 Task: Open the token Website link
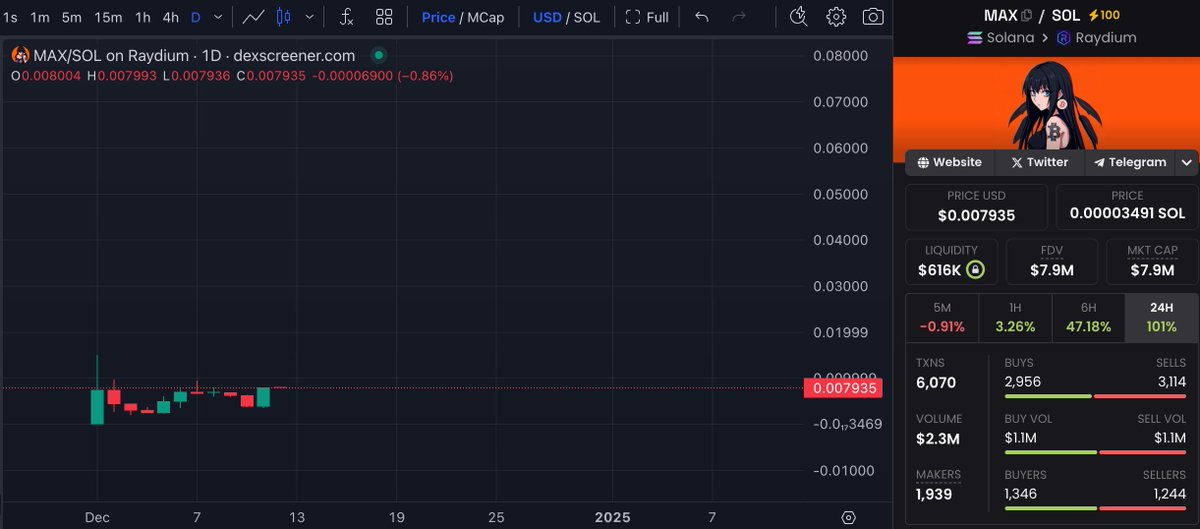949,162
